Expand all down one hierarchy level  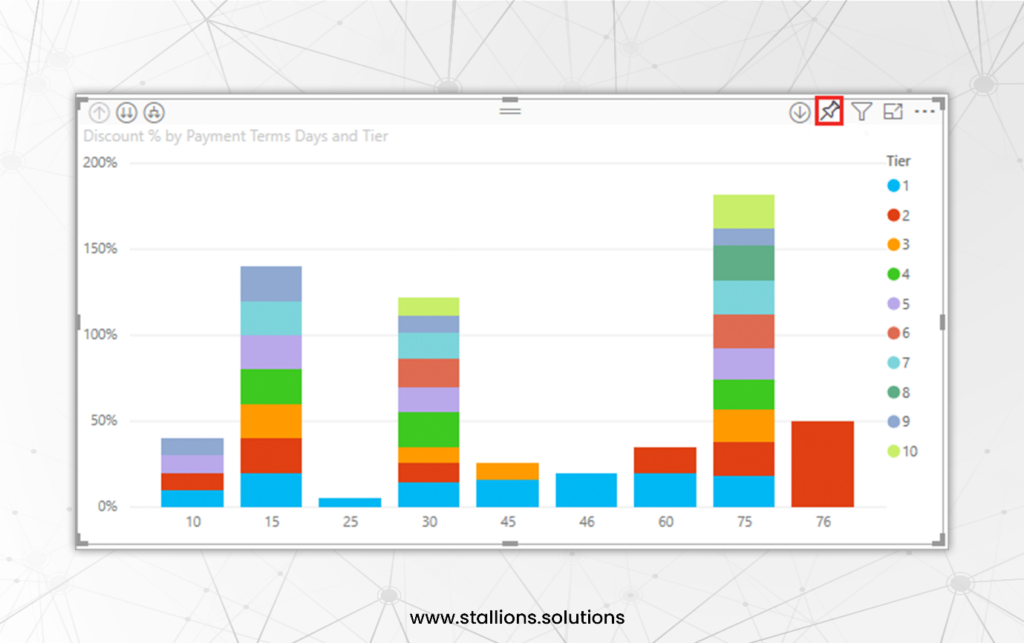(x=153, y=112)
